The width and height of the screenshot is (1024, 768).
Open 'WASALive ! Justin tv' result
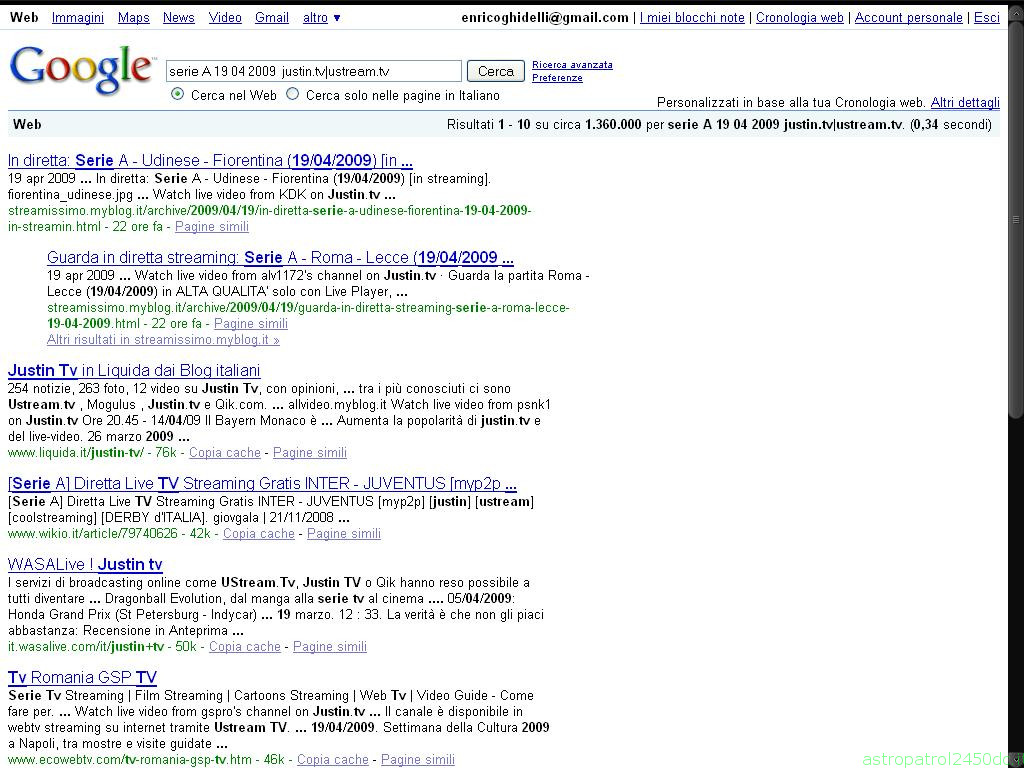(85, 564)
